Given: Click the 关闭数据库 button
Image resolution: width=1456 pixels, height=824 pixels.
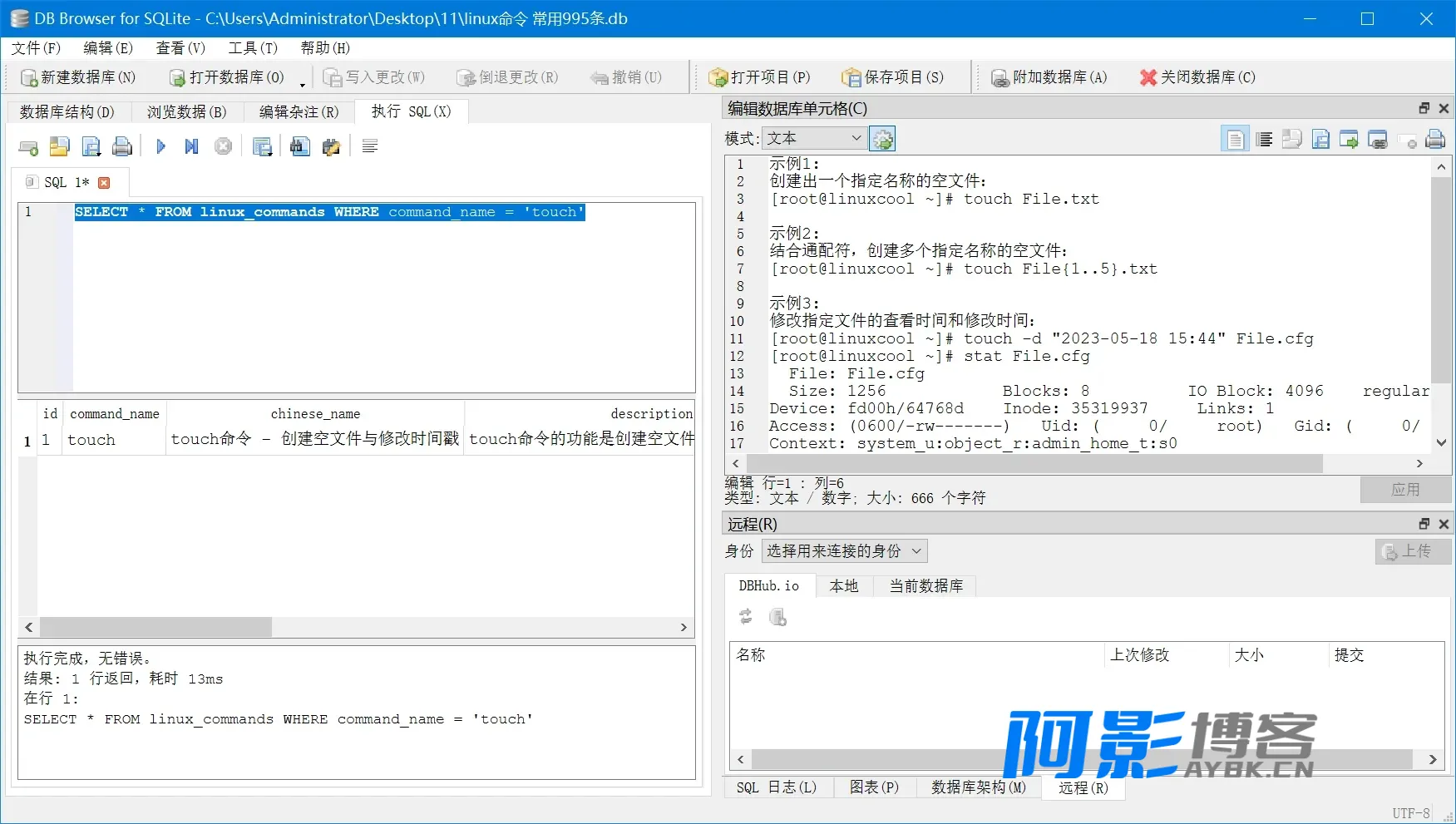Looking at the screenshot, I should [x=1197, y=77].
